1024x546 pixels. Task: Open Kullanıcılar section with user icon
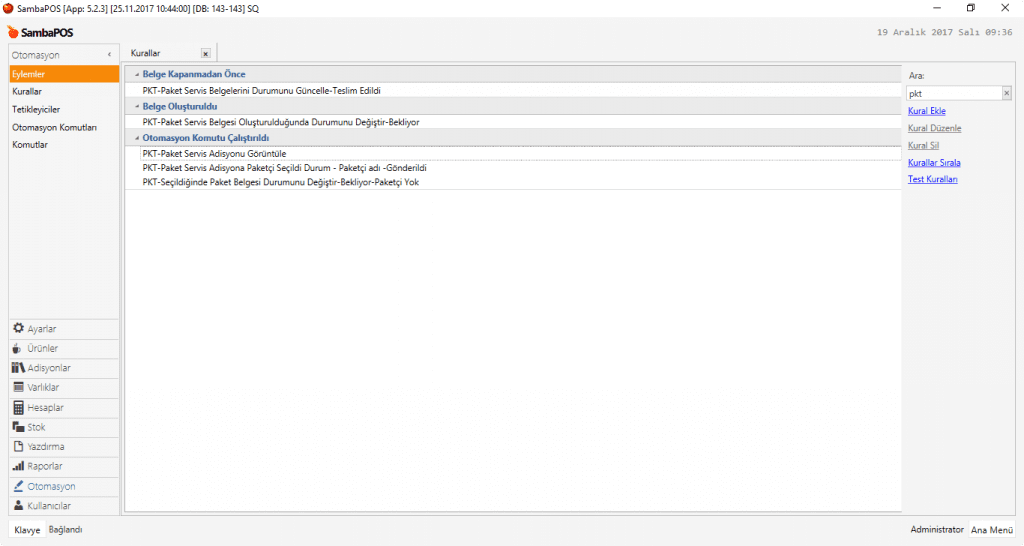49,506
